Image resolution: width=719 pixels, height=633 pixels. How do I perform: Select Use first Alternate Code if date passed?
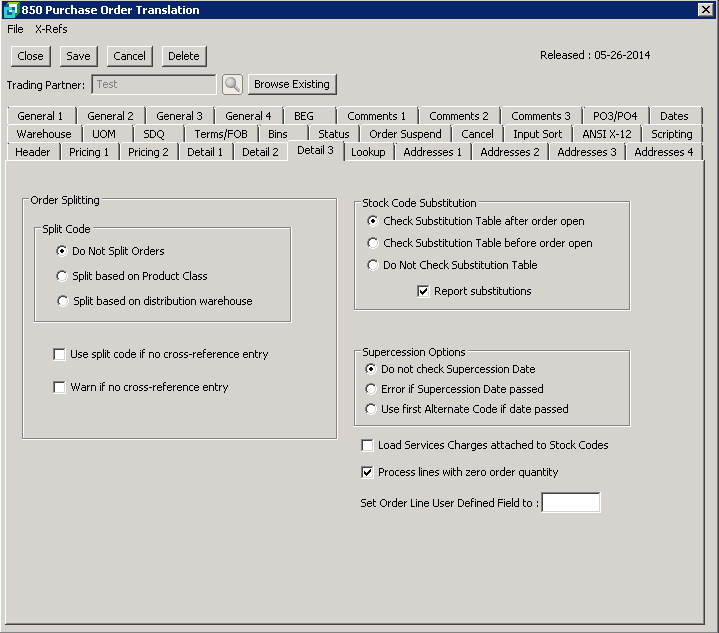(x=373, y=409)
